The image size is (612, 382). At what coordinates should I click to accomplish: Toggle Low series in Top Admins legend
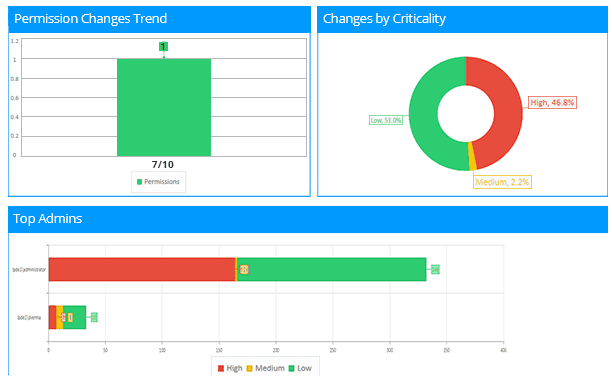(300, 368)
